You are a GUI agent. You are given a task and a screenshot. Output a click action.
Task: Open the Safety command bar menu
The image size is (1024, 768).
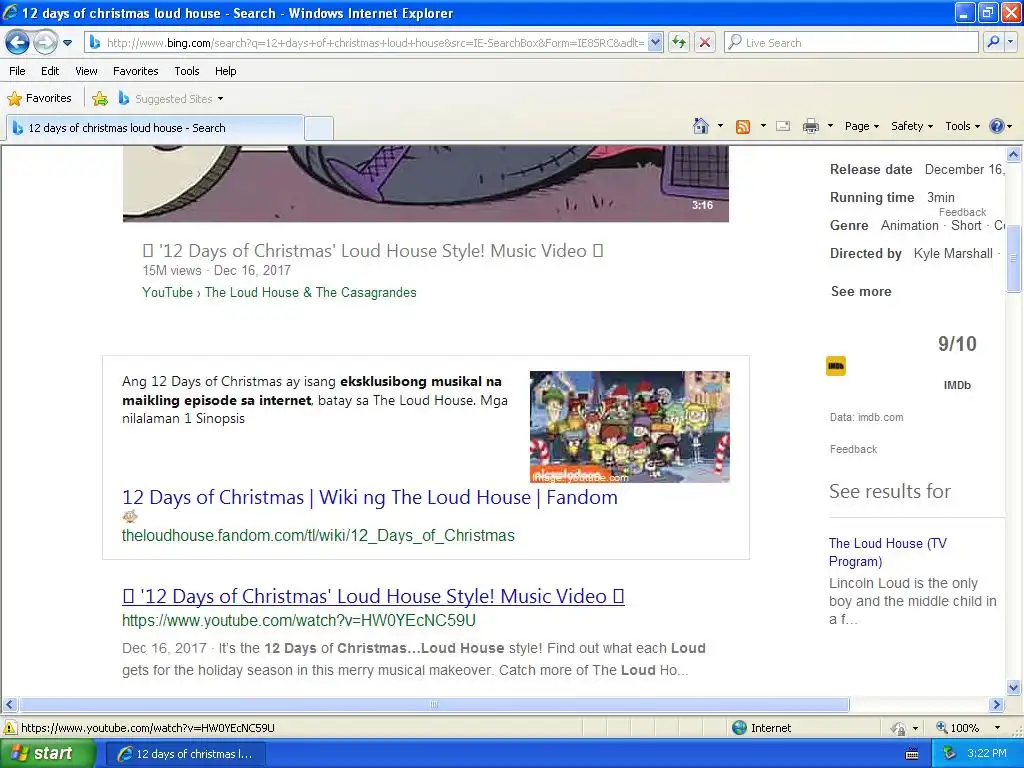pyautogui.click(x=912, y=126)
